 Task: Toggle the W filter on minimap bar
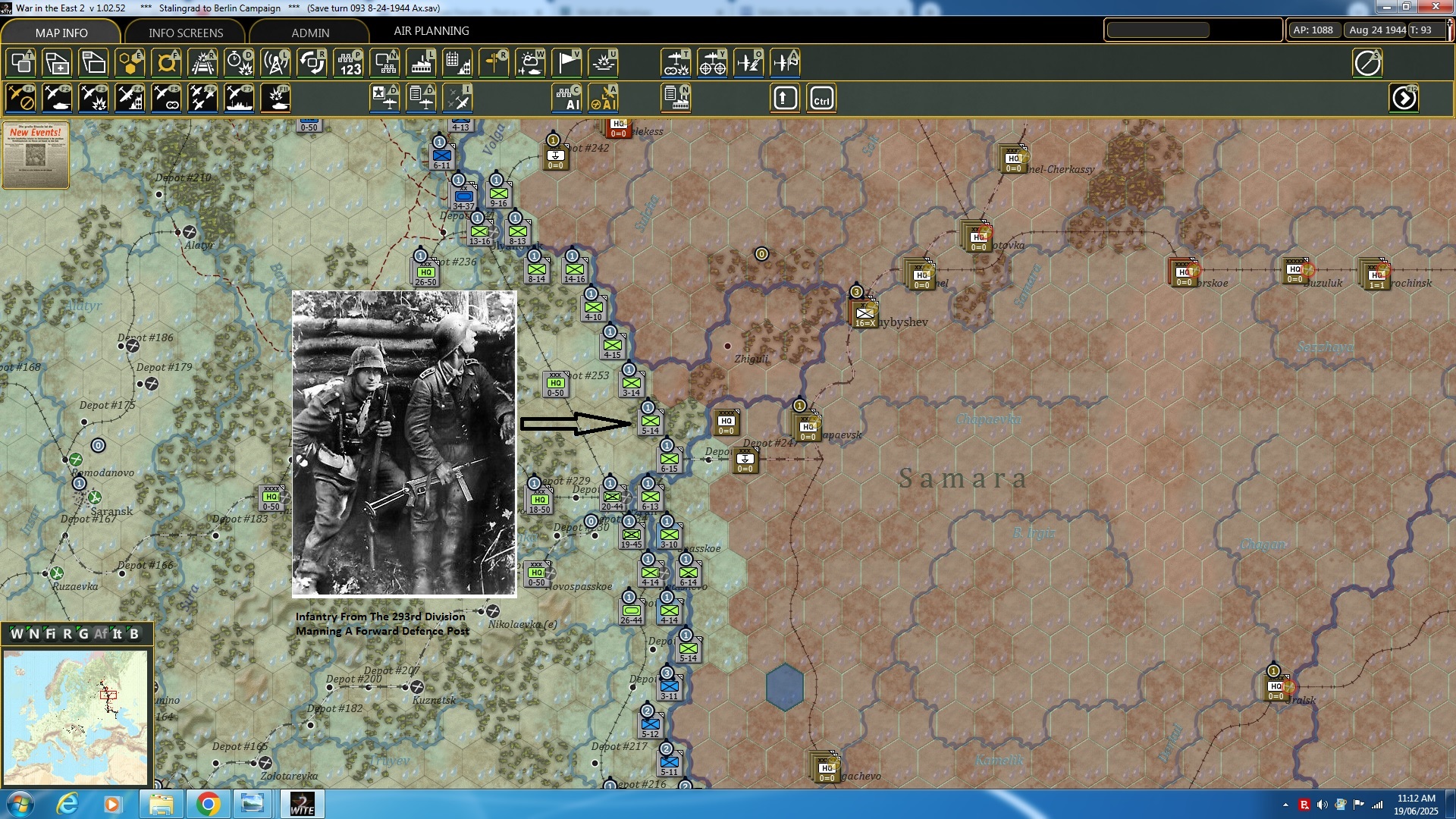click(17, 634)
